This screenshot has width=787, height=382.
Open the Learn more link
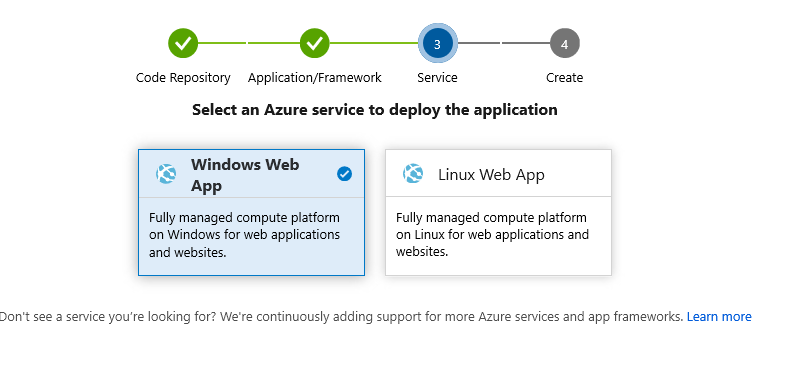click(x=719, y=317)
